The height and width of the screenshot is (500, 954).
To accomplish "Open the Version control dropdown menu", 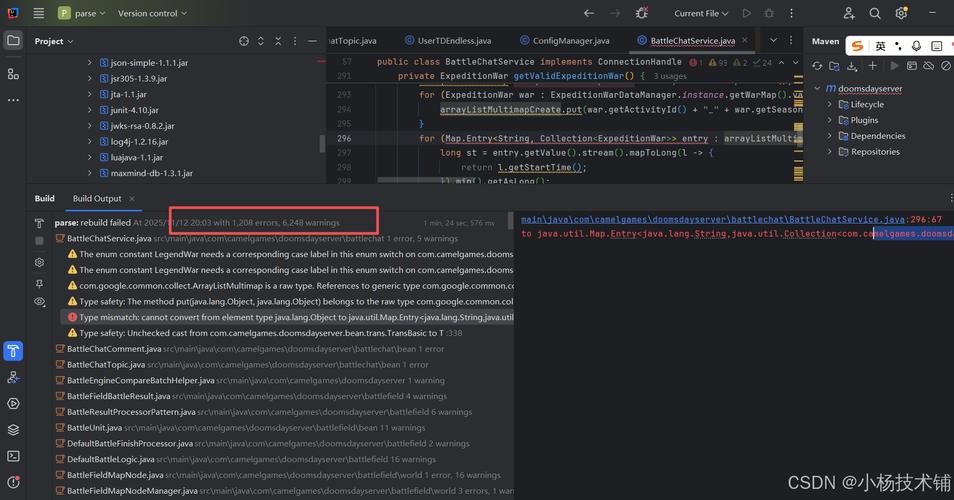I will pyautogui.click(x=152, y=13).
